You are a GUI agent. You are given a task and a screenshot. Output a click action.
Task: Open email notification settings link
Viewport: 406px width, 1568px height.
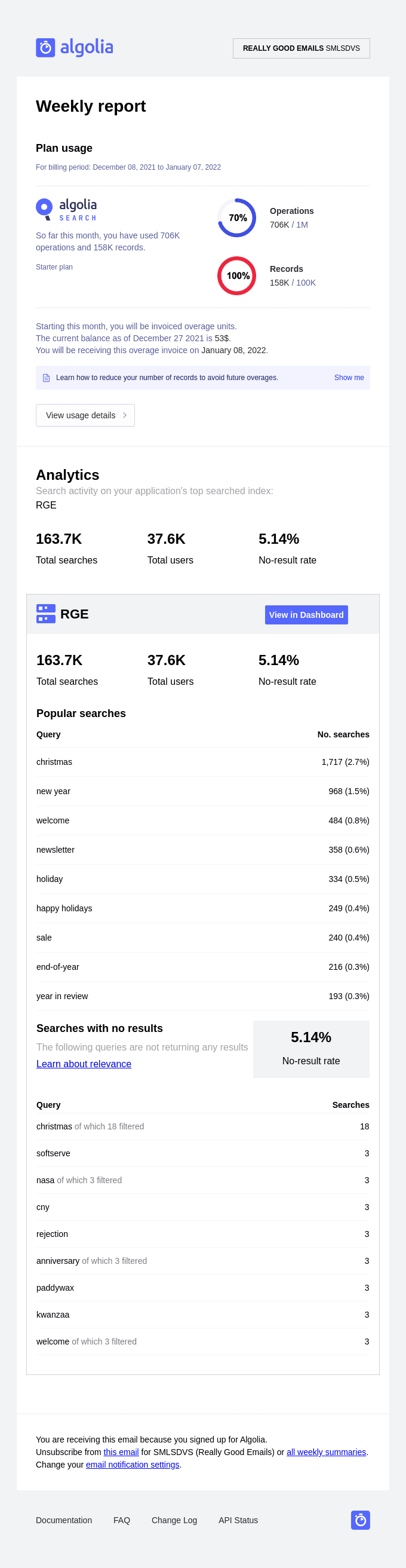(x=133, y=1465)
